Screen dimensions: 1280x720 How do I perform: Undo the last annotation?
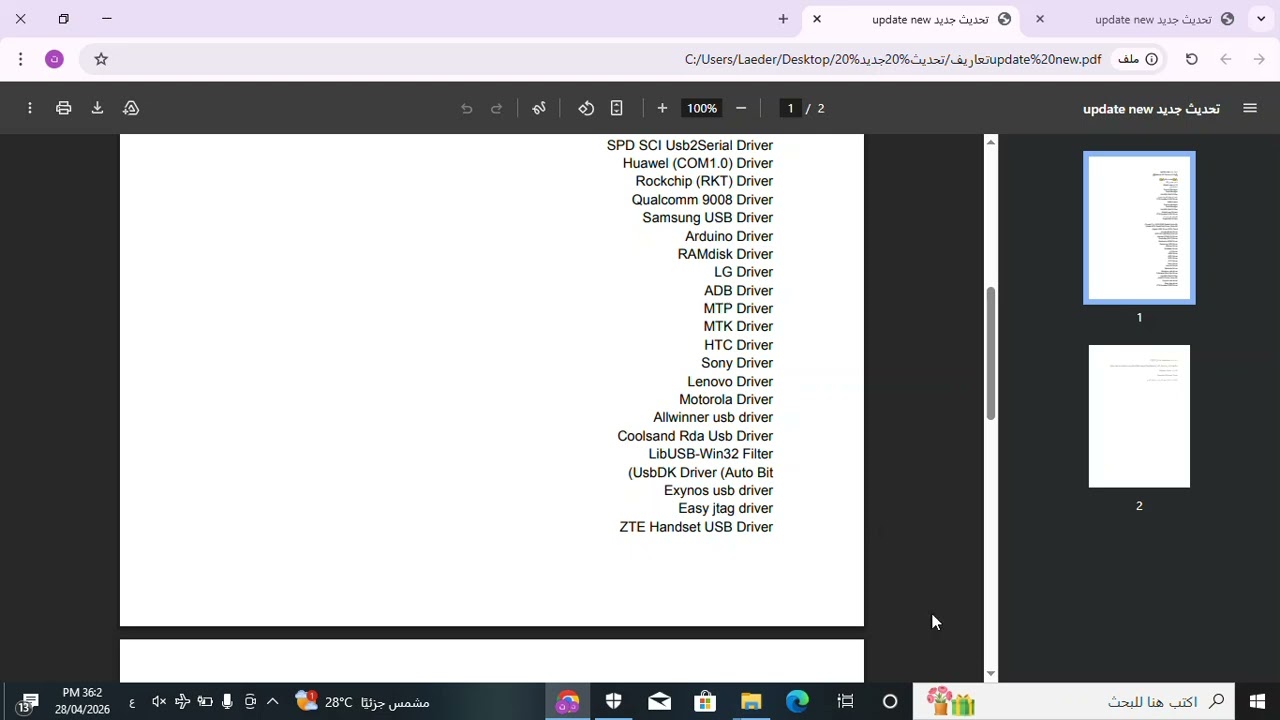coord(466,108)
